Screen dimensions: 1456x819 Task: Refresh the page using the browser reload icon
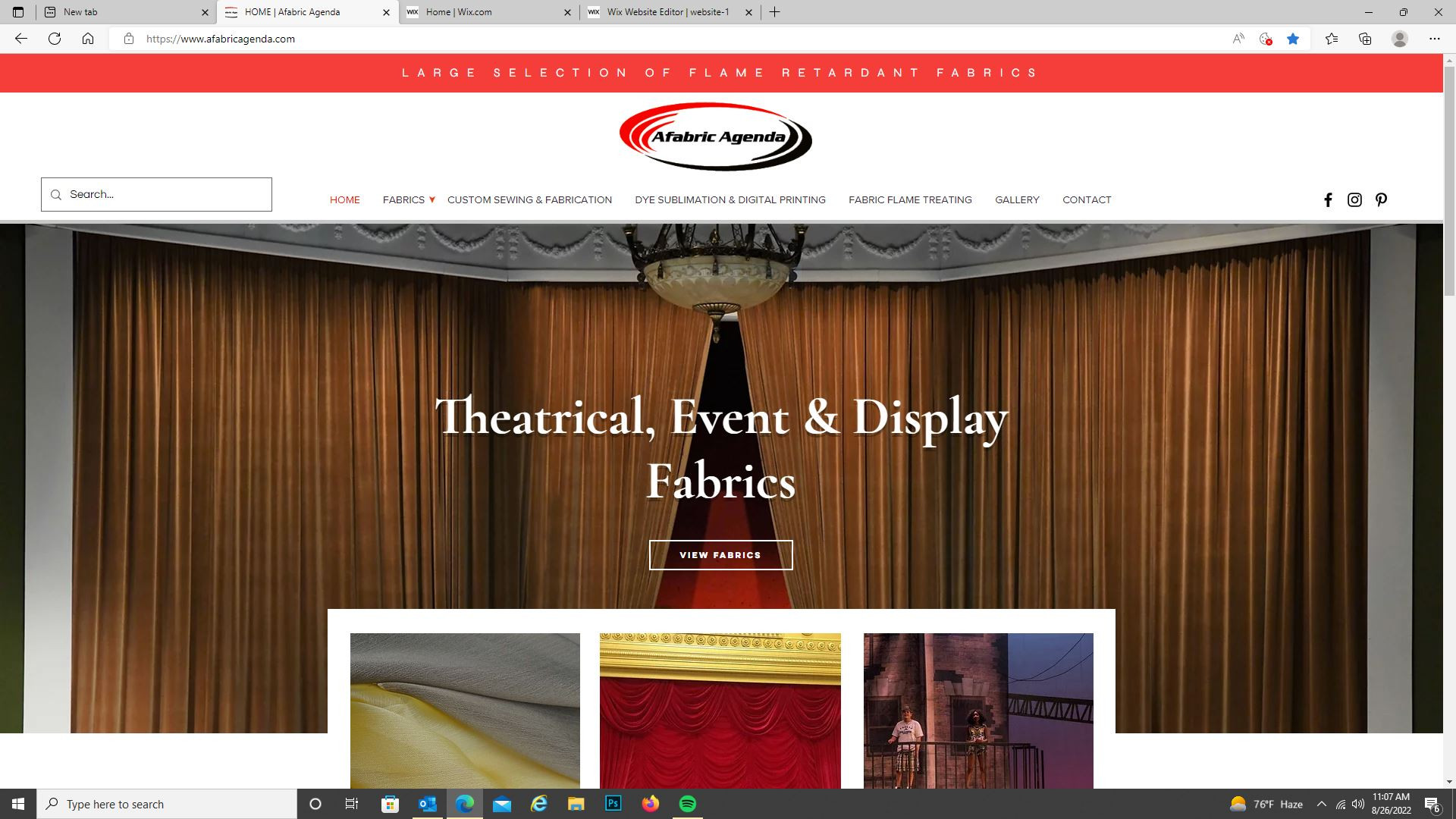point(54,38)
